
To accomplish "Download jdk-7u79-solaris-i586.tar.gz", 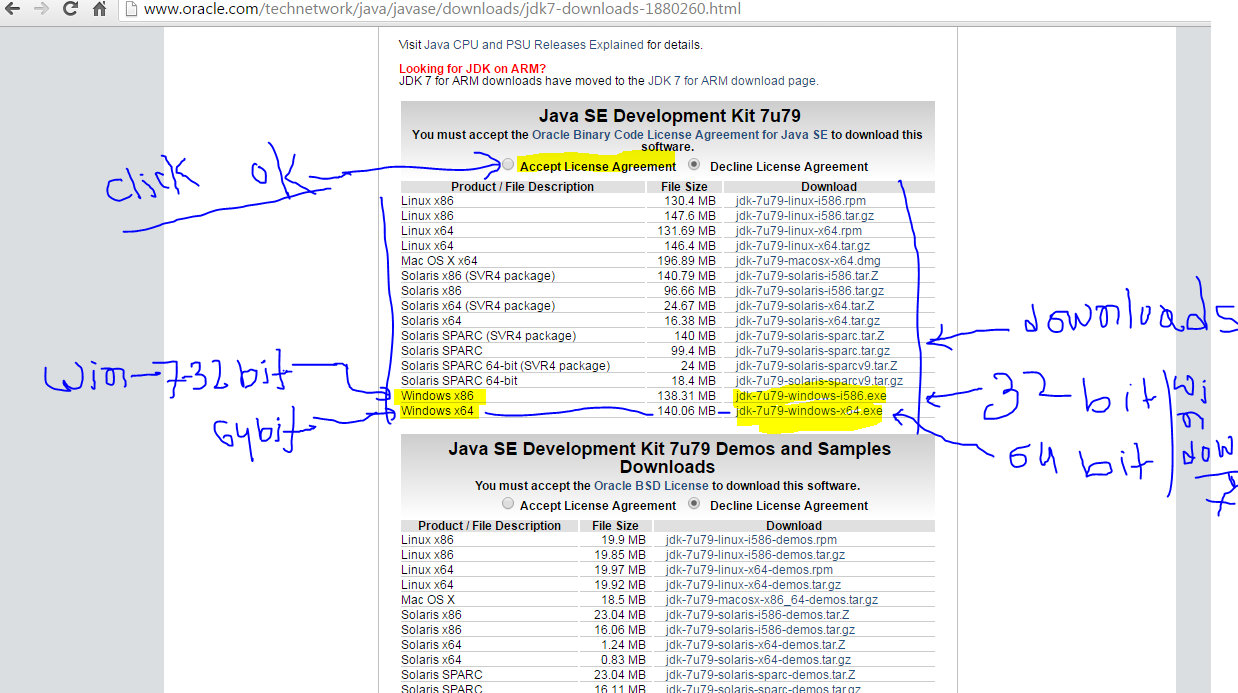I will (x=809, y=291).
